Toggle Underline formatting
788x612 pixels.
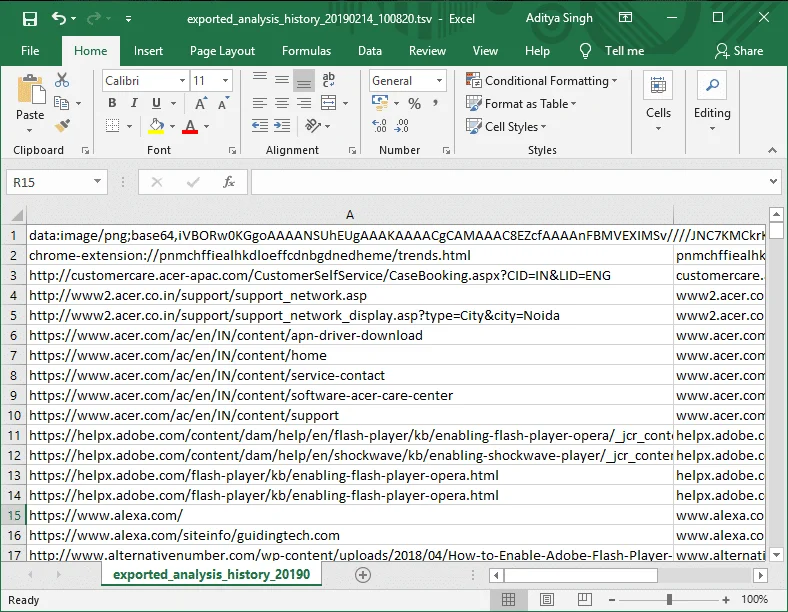(156, 103)
